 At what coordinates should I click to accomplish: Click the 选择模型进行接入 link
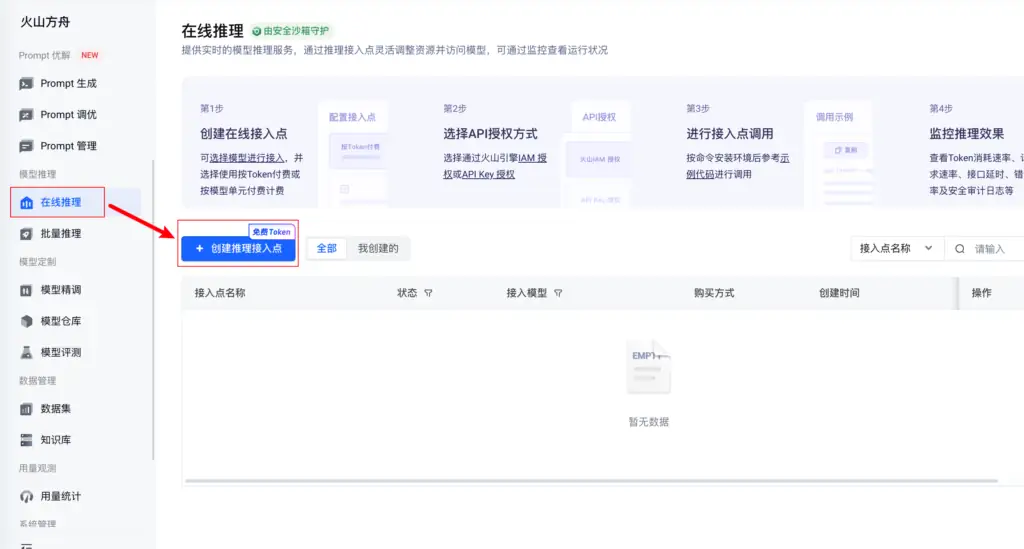tap(247, 158)
